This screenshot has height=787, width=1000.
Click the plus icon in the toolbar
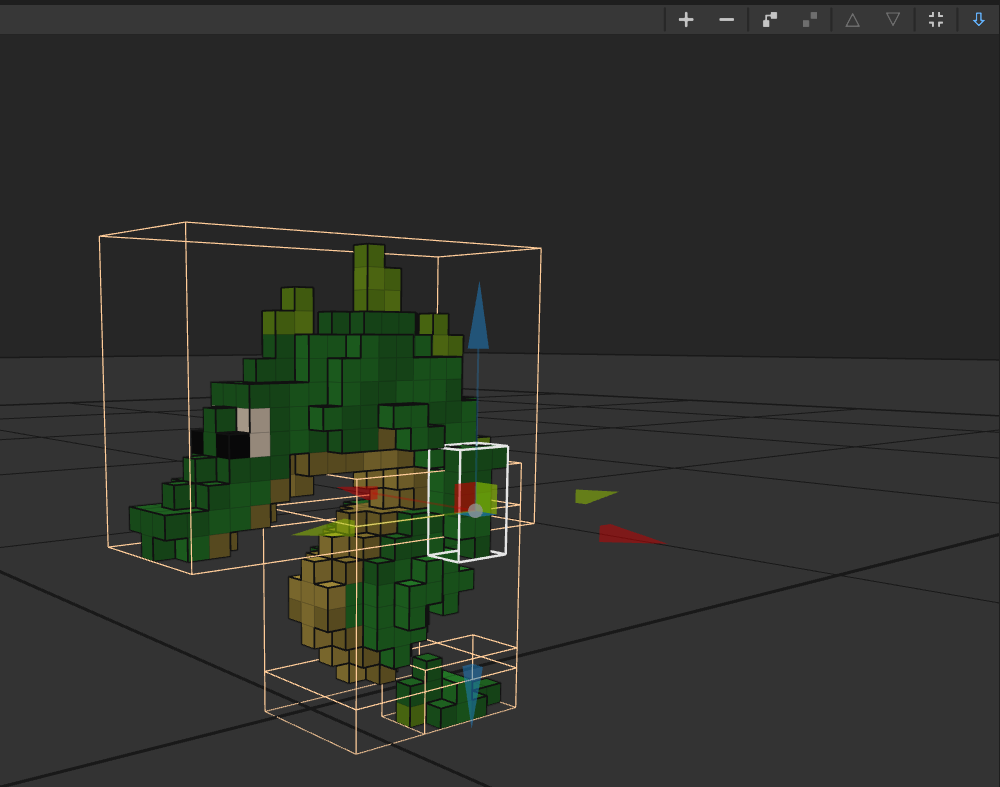click(x=686, y=20)
